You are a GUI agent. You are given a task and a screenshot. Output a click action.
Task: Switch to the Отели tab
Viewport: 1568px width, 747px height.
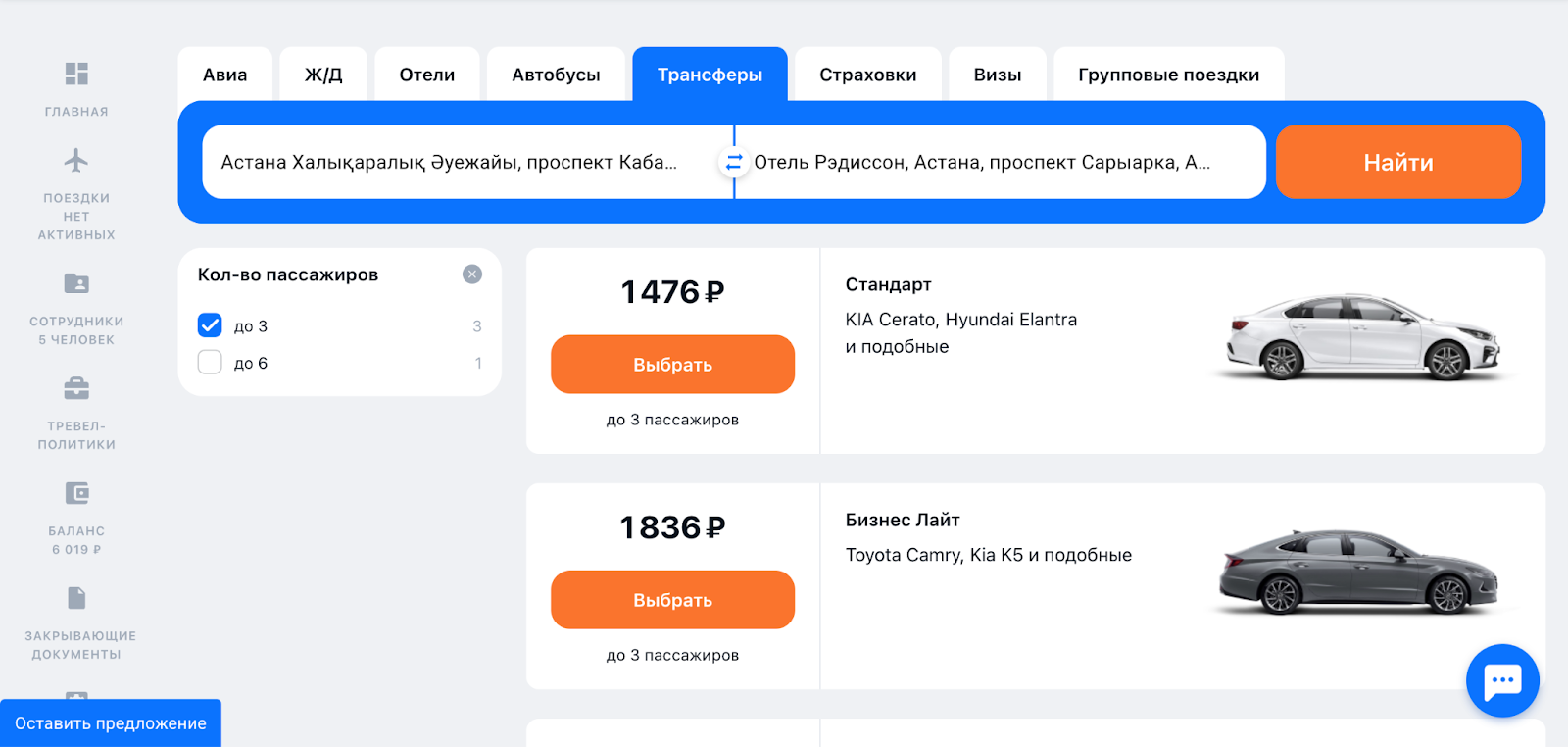(x=427, y=75)
